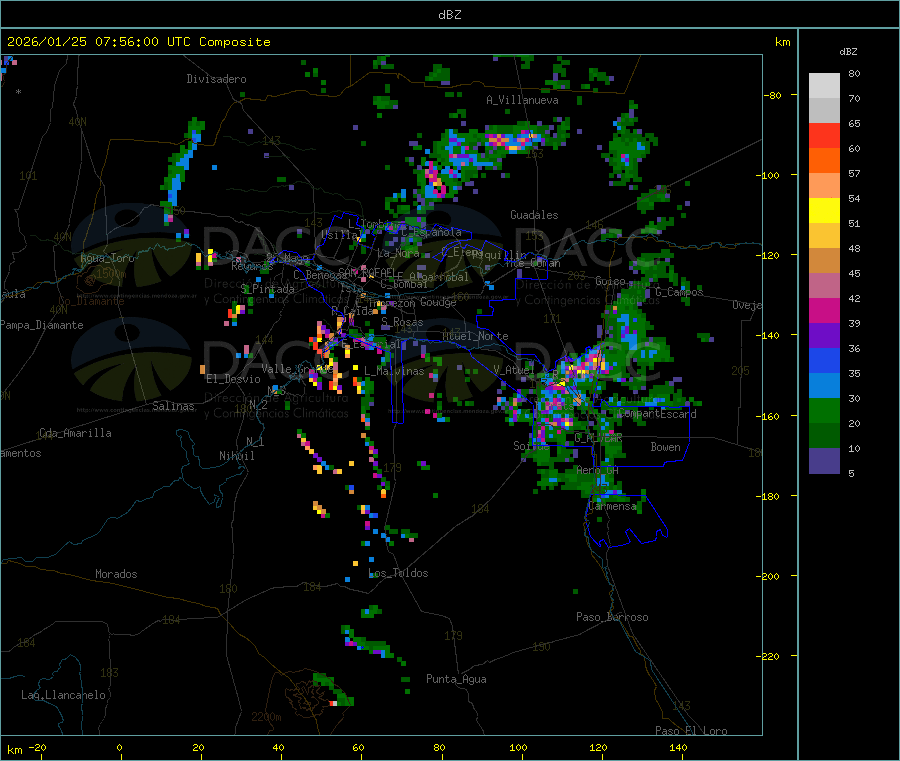Click the 'Cda_Amarilla' map label
The image size is (900, 761).
75,433
